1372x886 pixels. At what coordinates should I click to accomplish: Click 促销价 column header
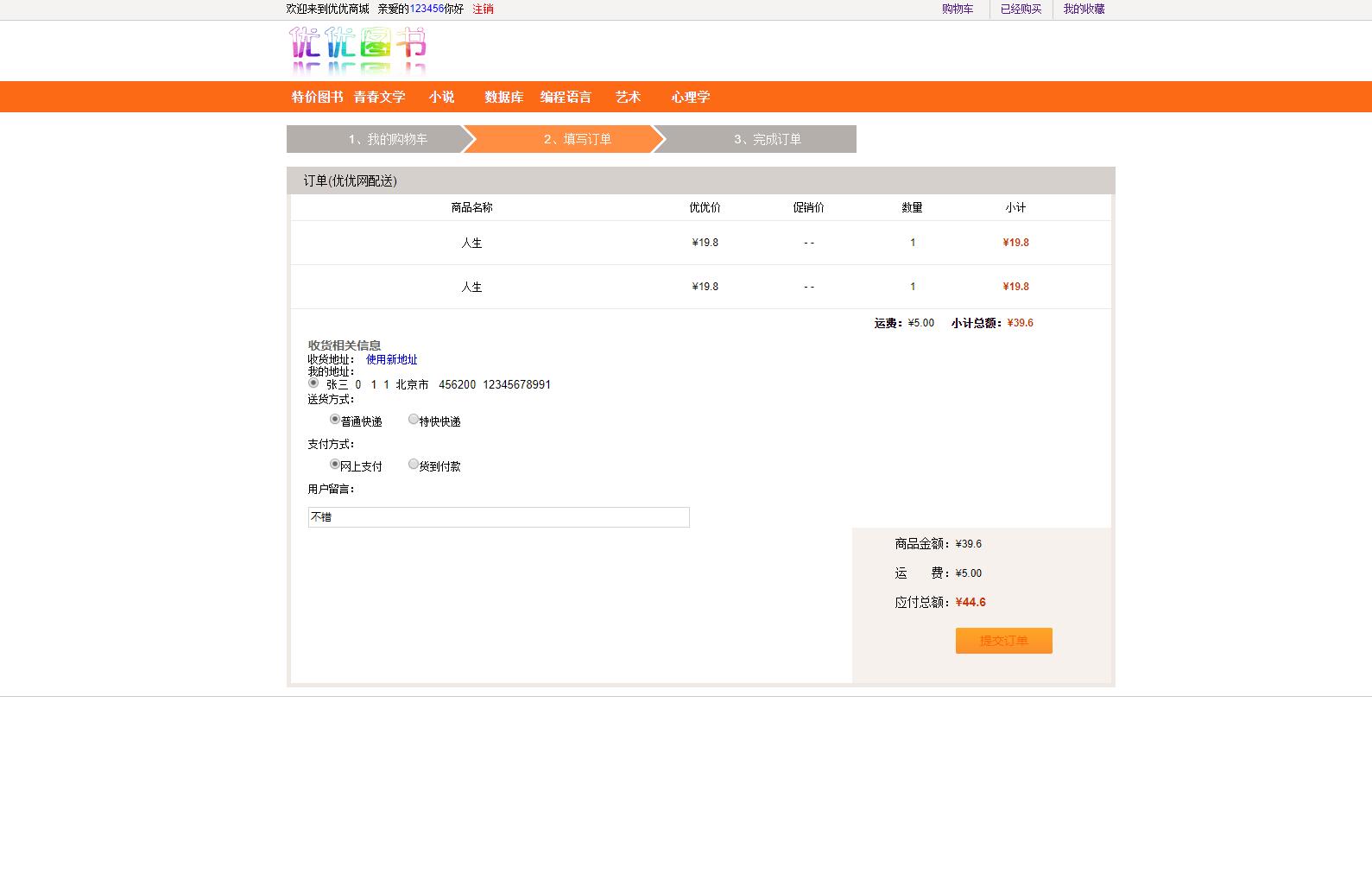click(x=808, y=208)
